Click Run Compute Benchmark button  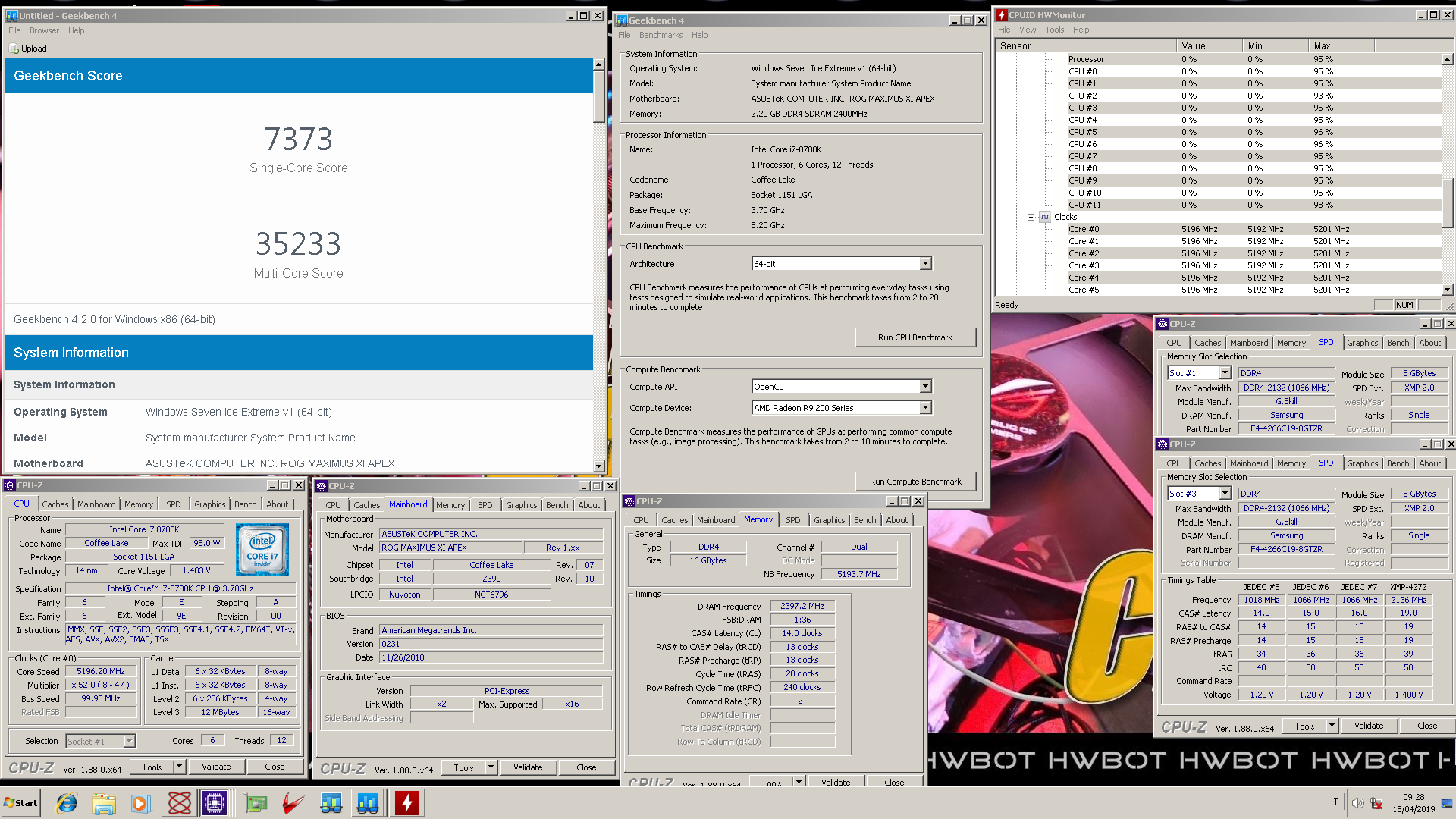pos(915,482)
